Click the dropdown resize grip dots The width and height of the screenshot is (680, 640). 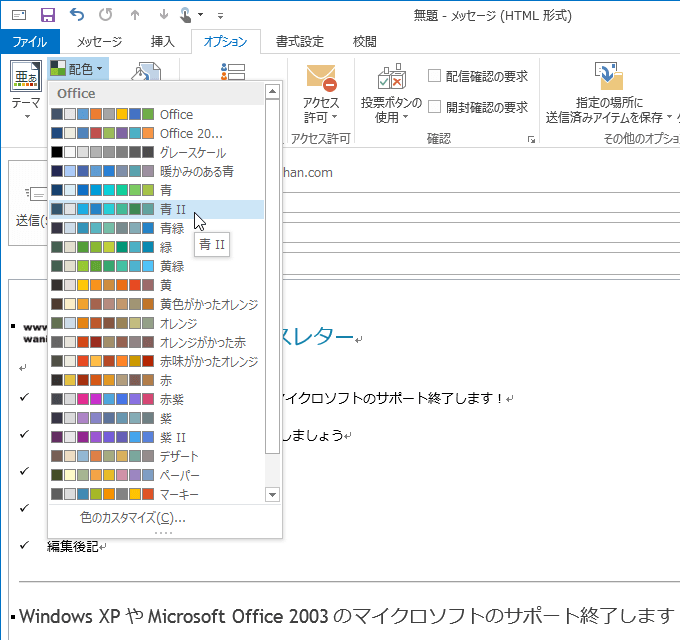pos(163,533)
